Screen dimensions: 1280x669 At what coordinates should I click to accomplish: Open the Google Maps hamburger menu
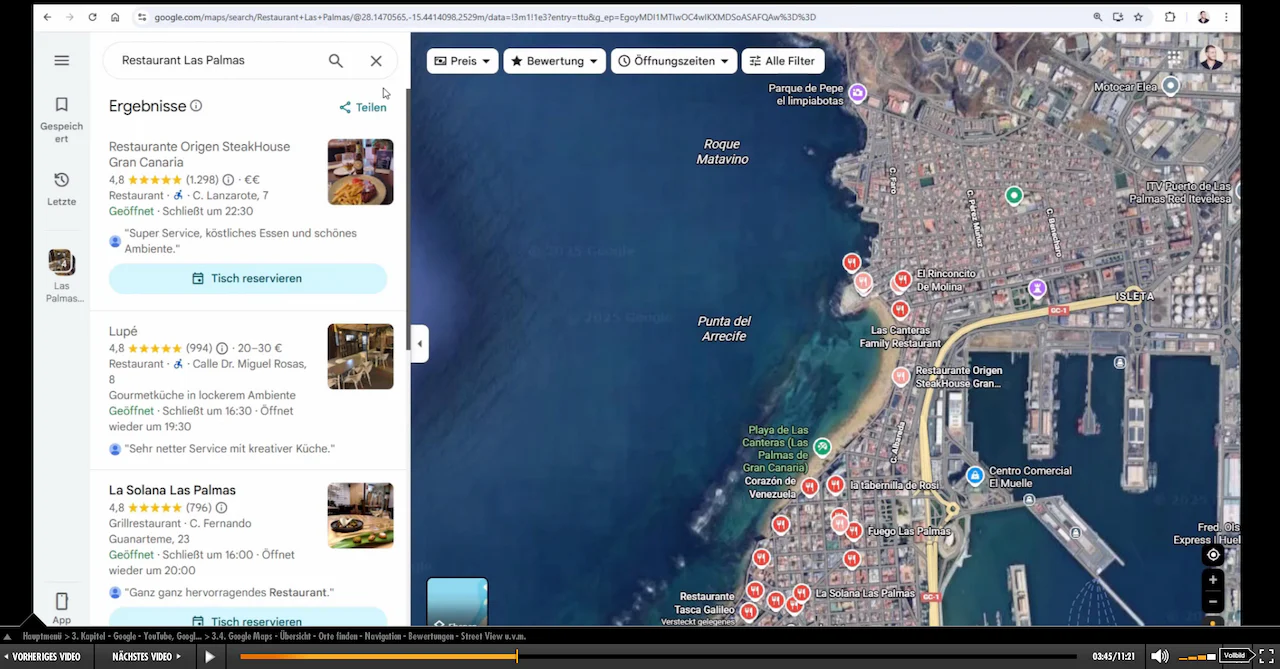pos(62,60)
